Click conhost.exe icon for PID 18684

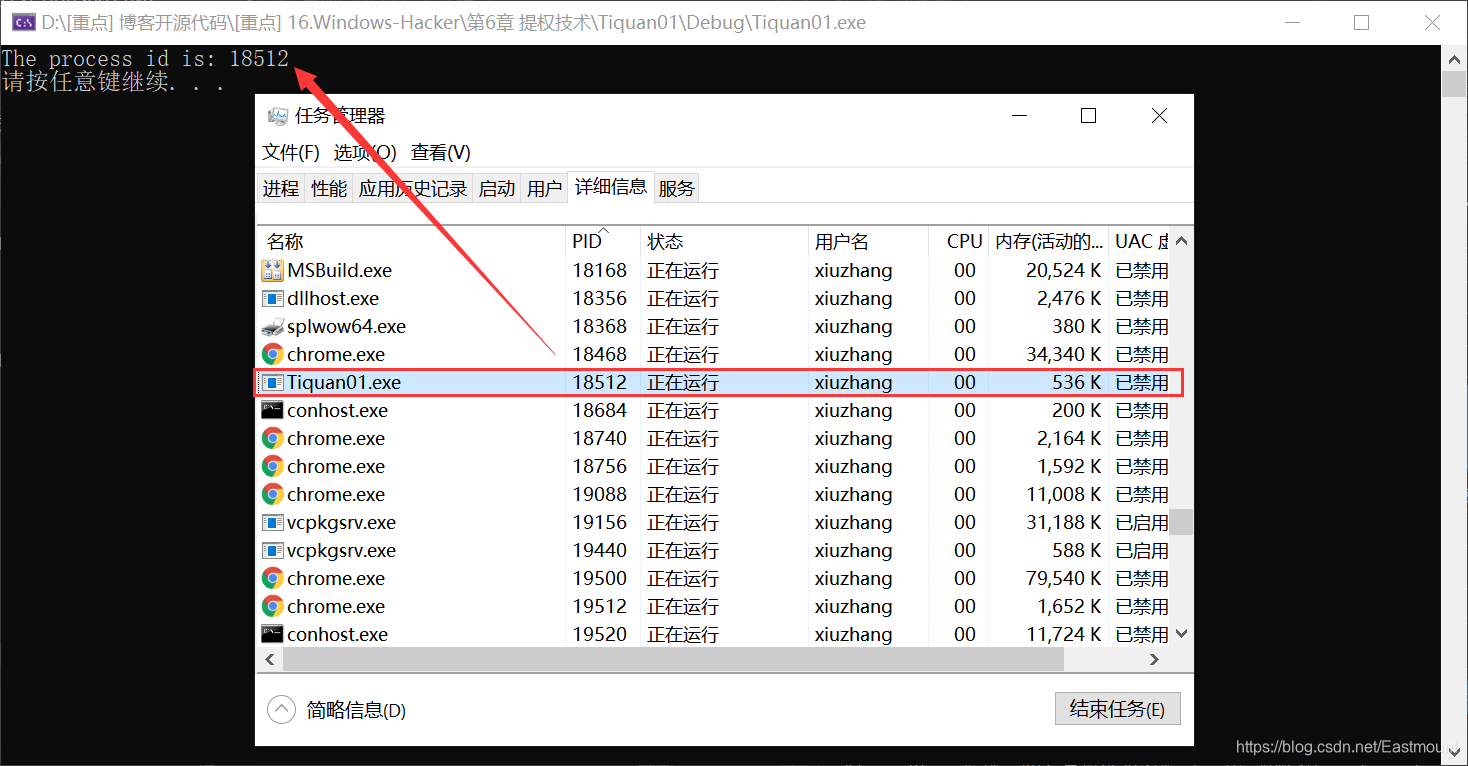[x=272, y=410]
